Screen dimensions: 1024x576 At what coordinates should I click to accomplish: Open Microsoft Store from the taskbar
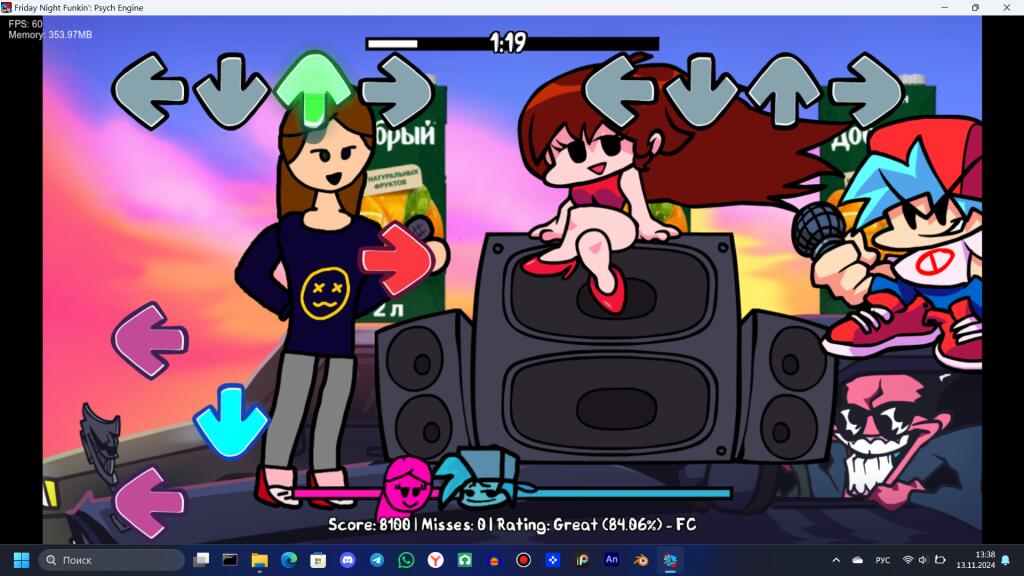[x=318, y=560]
